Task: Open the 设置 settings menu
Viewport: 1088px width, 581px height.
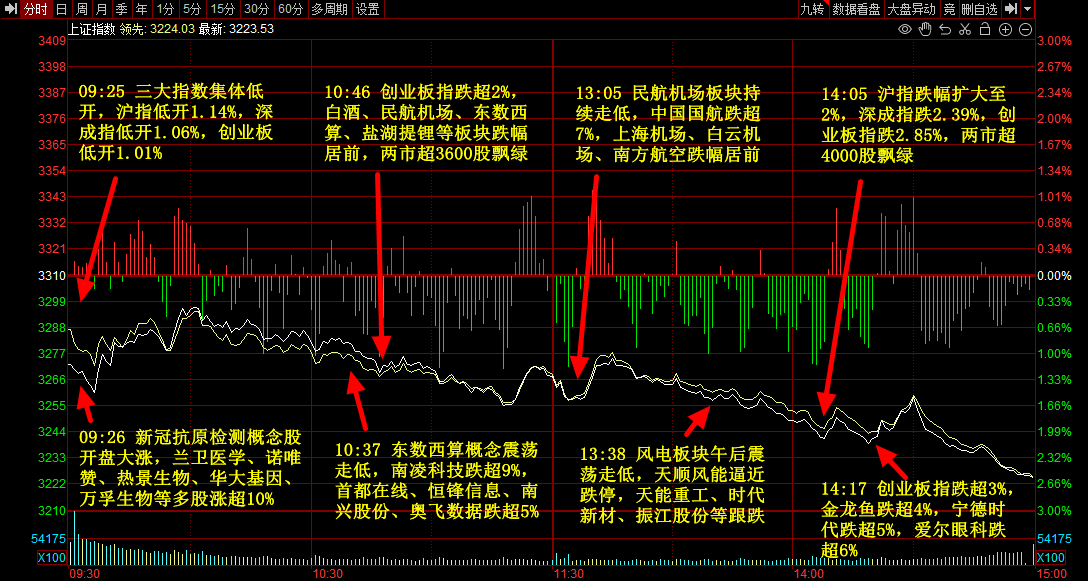Action: pos(368,9)
